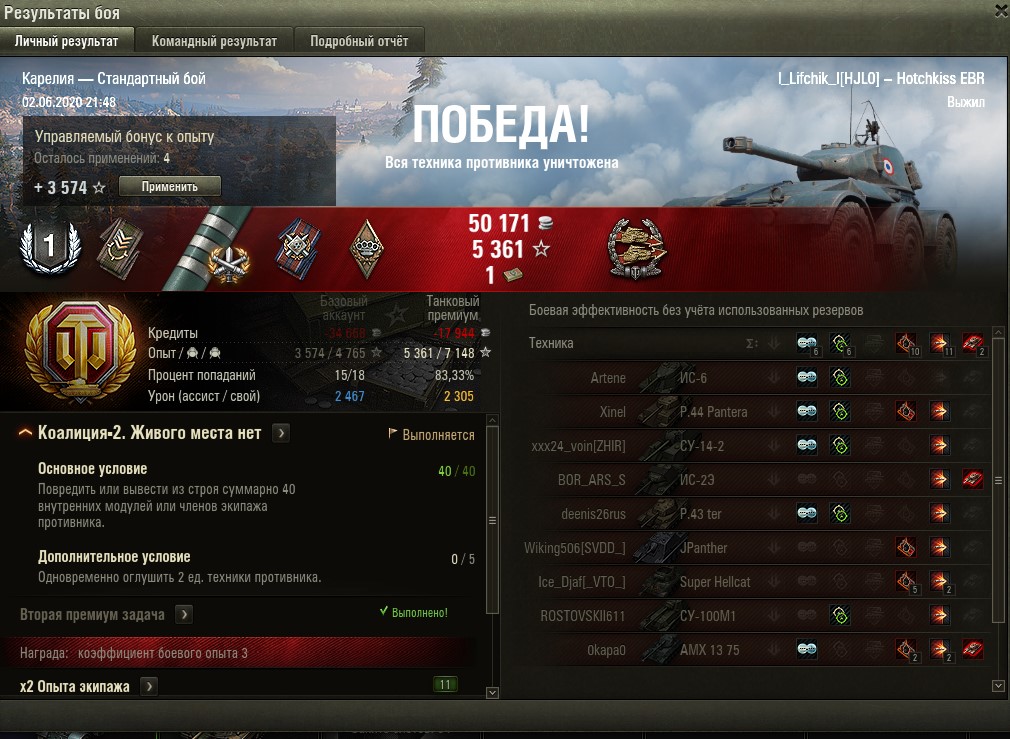1010x739 pixels.
Task: Click the large emblem badge beside Кредиты stats
Action: [81, 351]
